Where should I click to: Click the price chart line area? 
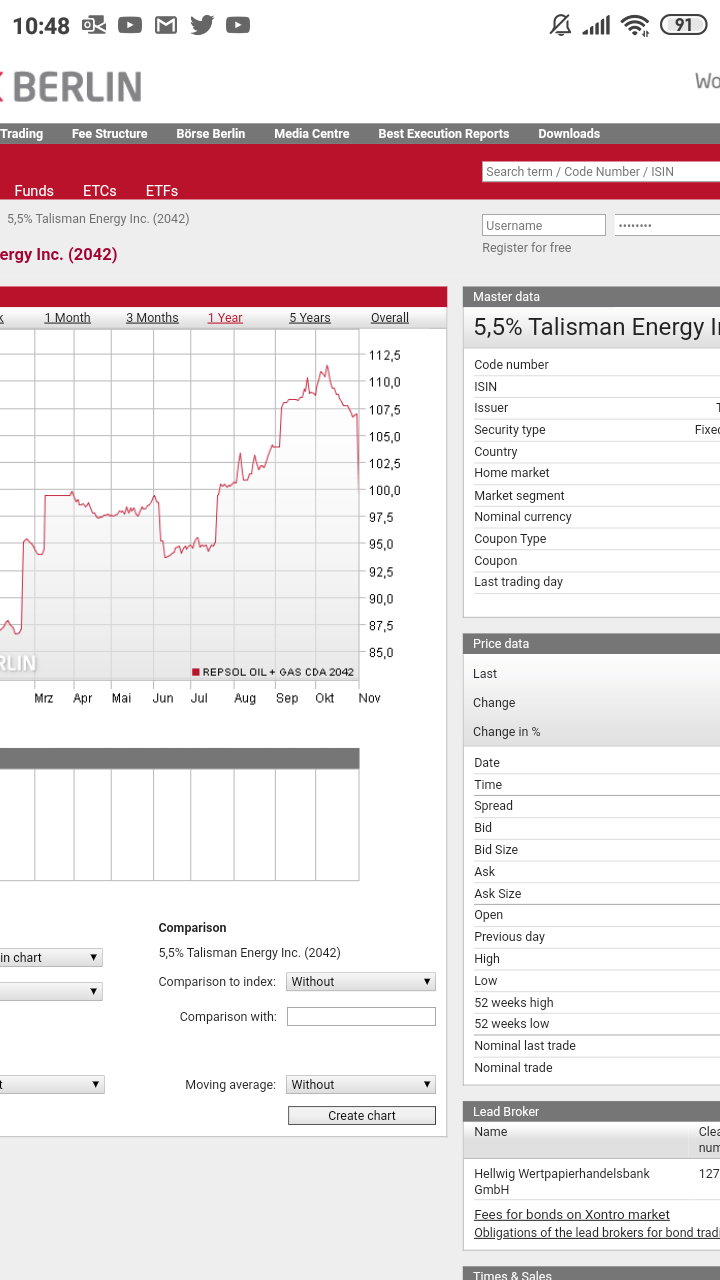[x=179, y=505]
